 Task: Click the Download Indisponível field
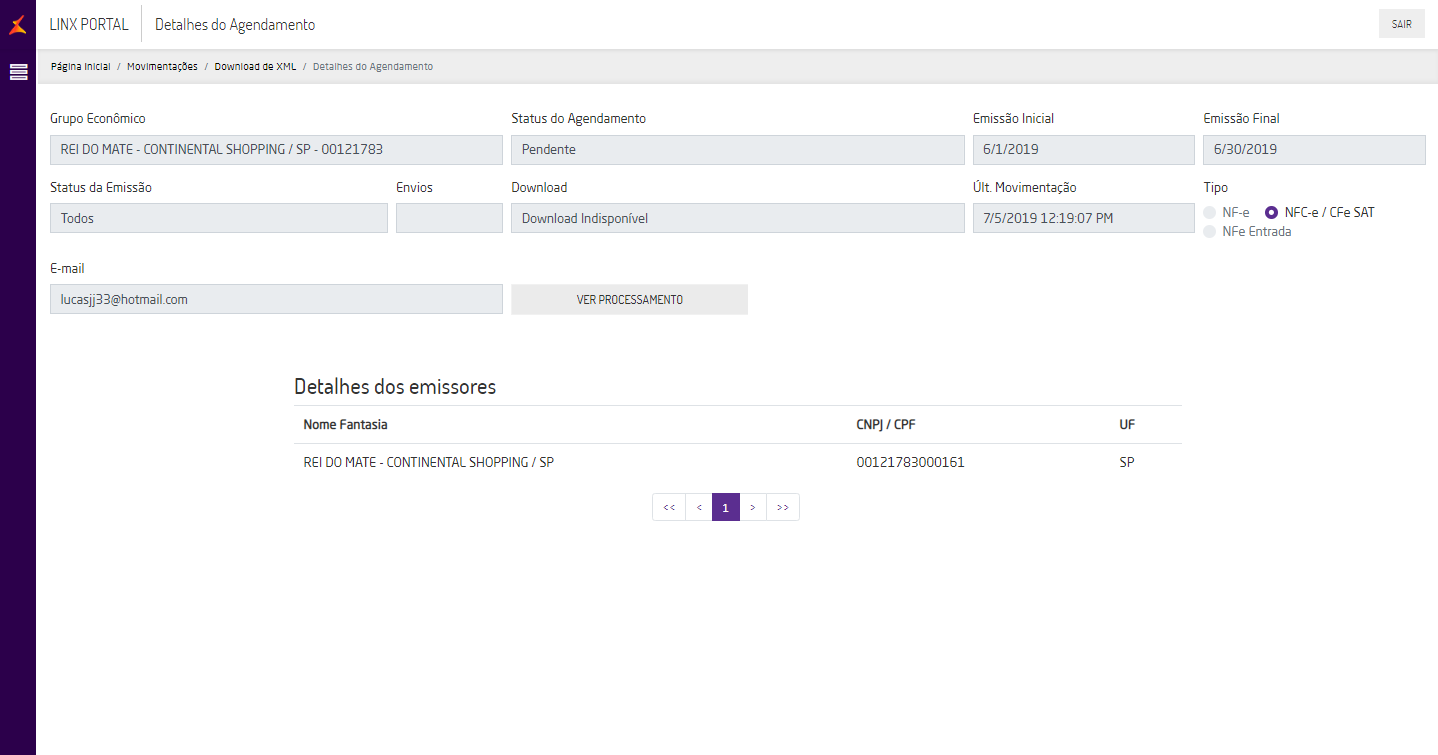click(737, 218)
